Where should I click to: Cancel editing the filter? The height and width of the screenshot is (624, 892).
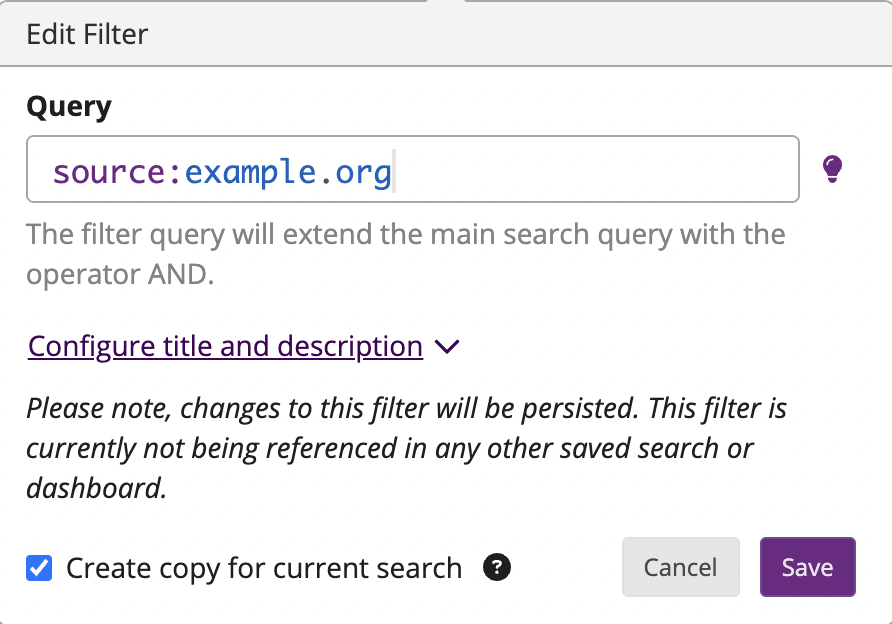click(x=680, y=567)
